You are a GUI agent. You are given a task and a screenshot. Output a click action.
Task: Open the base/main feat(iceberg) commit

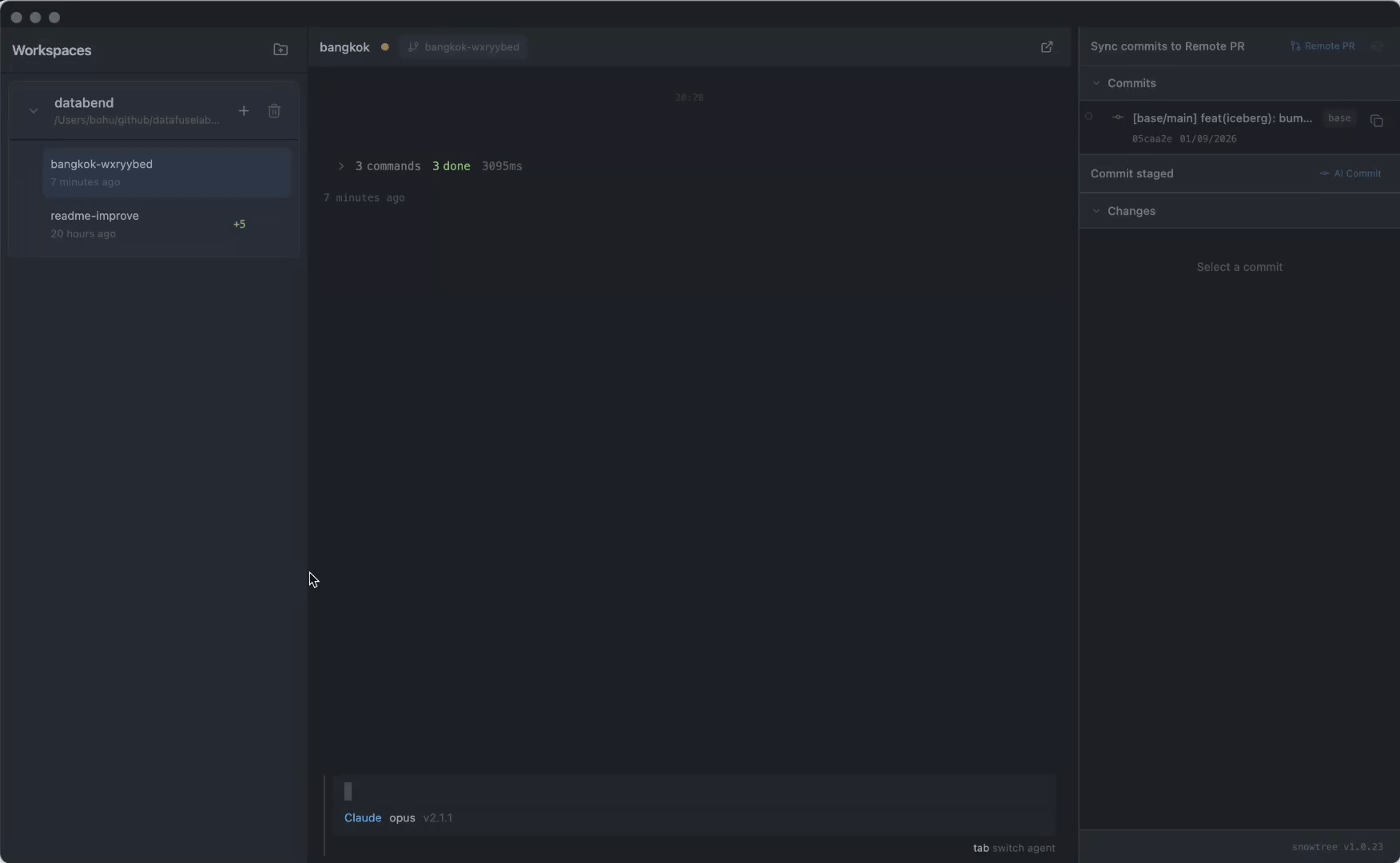[1222, 118]
